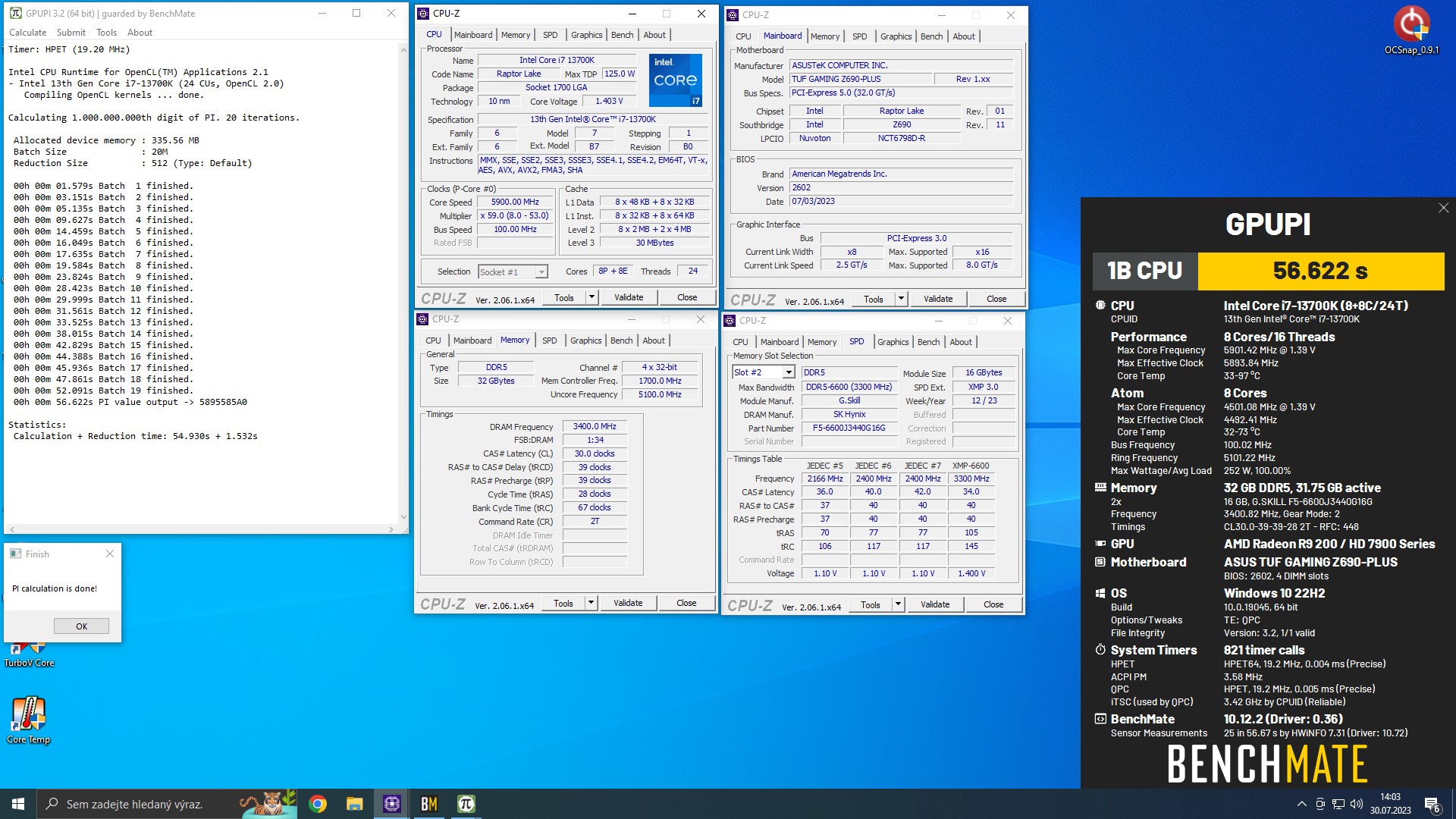Viewport: 1456px width, 819px height.
Task: Click the CPU-Z Memory window title icon
Action: coord(423,319)
